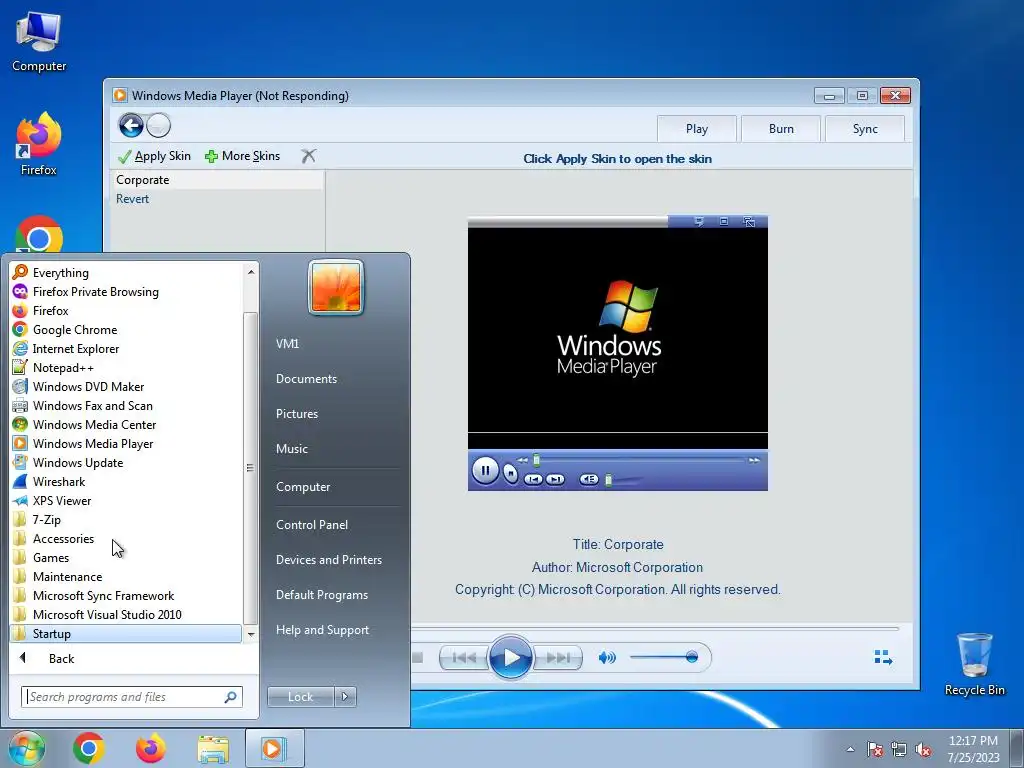Open the Windows Start button
1024x768 pixels.
[x=27, y=748]
